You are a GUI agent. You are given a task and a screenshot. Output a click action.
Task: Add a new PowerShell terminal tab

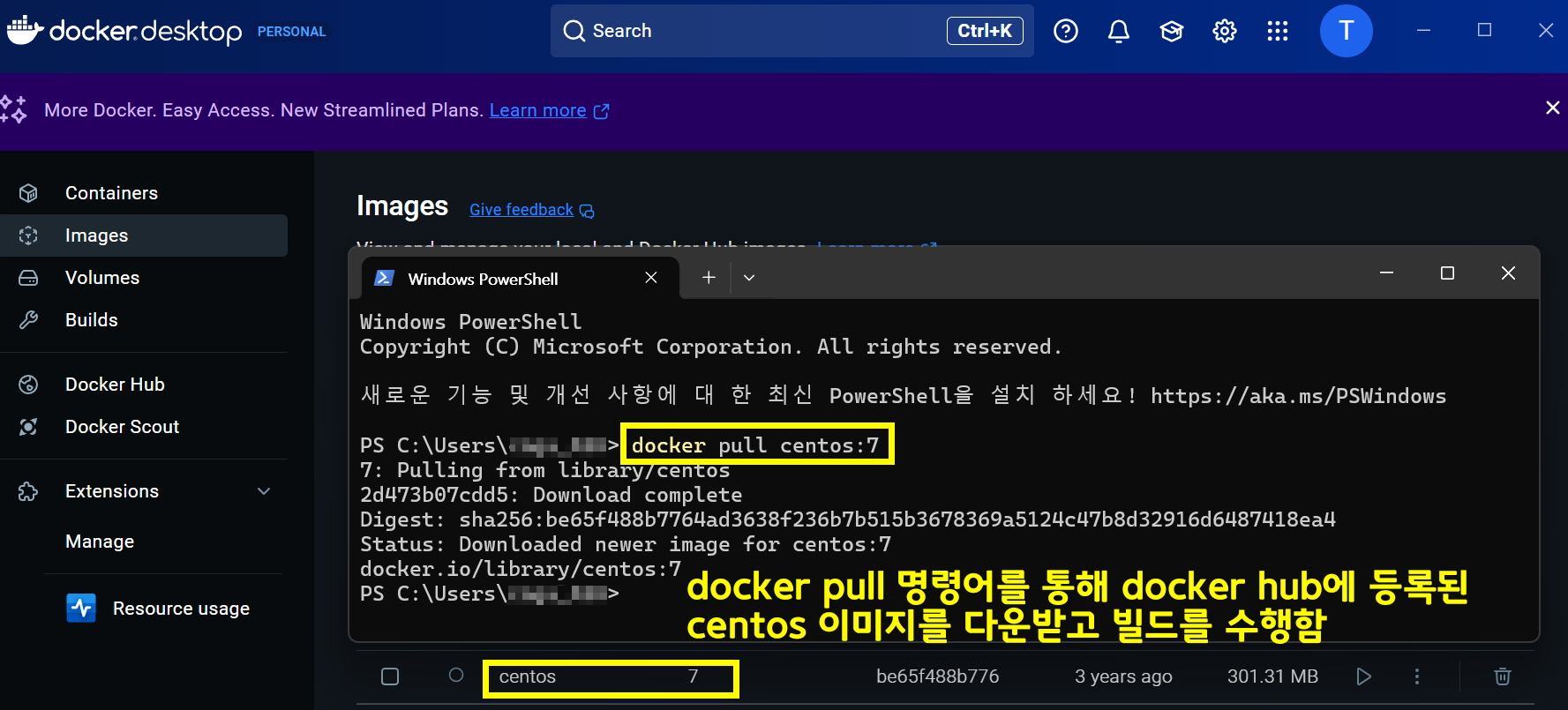709,278
